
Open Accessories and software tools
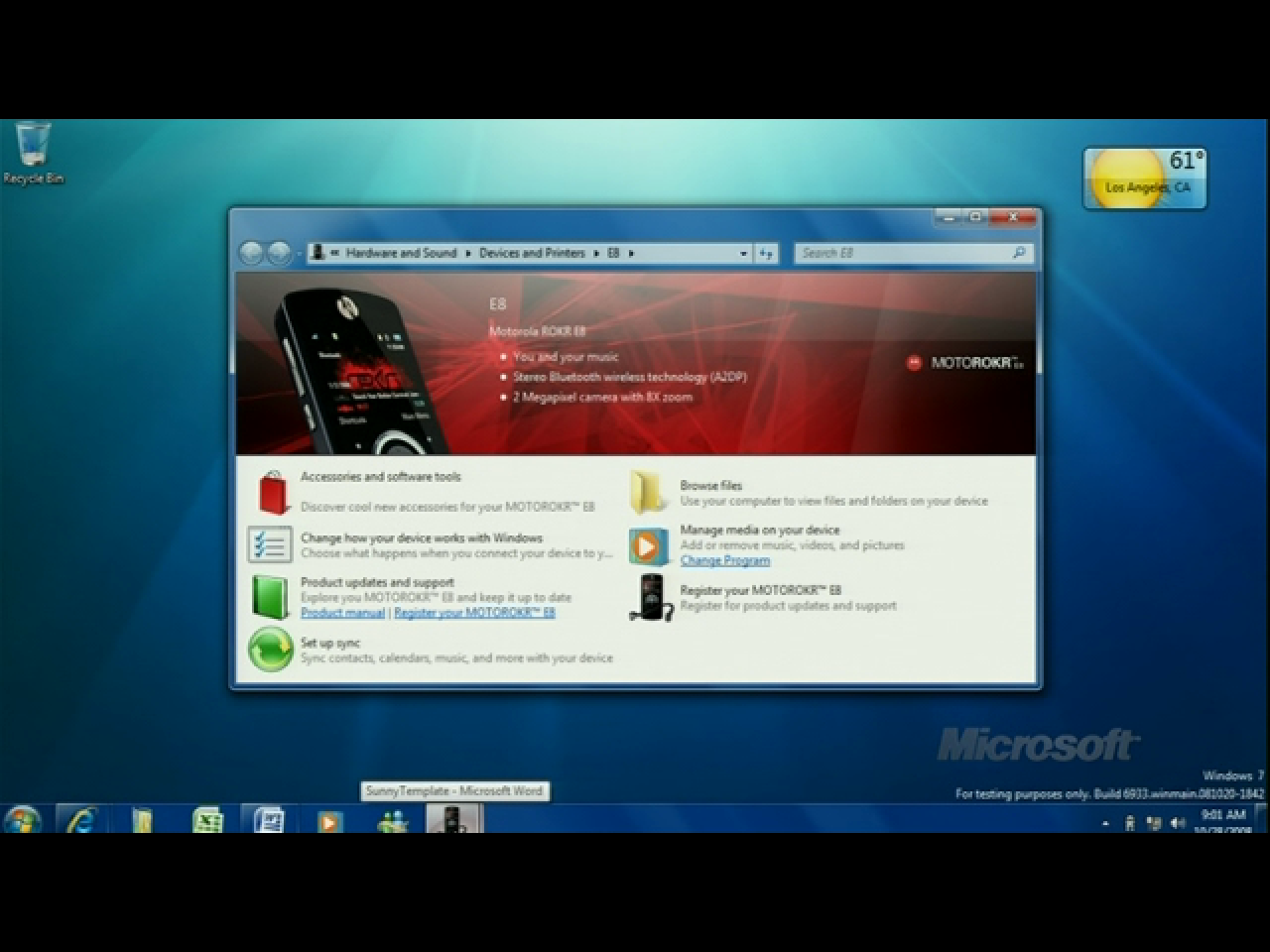pyautogui.click(x=381, y=477)
